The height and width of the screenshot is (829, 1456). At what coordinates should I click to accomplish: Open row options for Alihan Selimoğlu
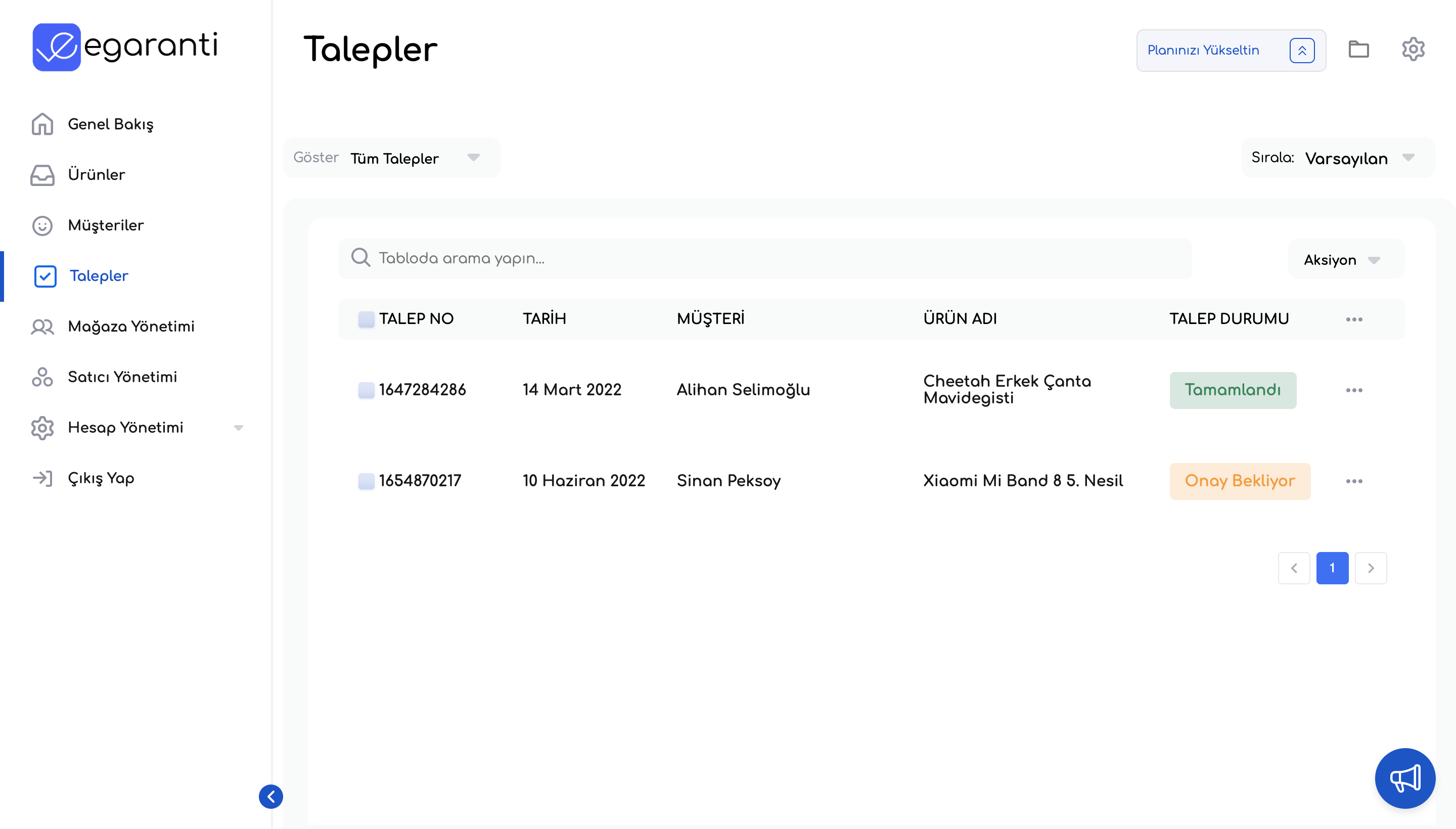coord(1353,390)
